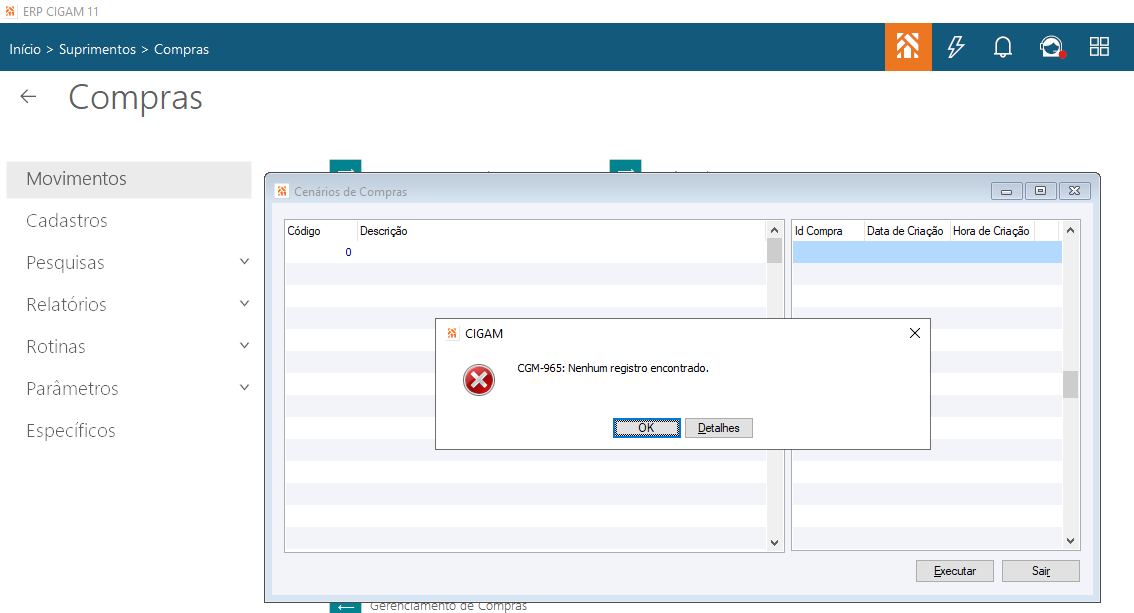Select the Código cell with value 0
Image resolution: width=1134 pixels, height=613 pixels.
(x=321, y=252)
